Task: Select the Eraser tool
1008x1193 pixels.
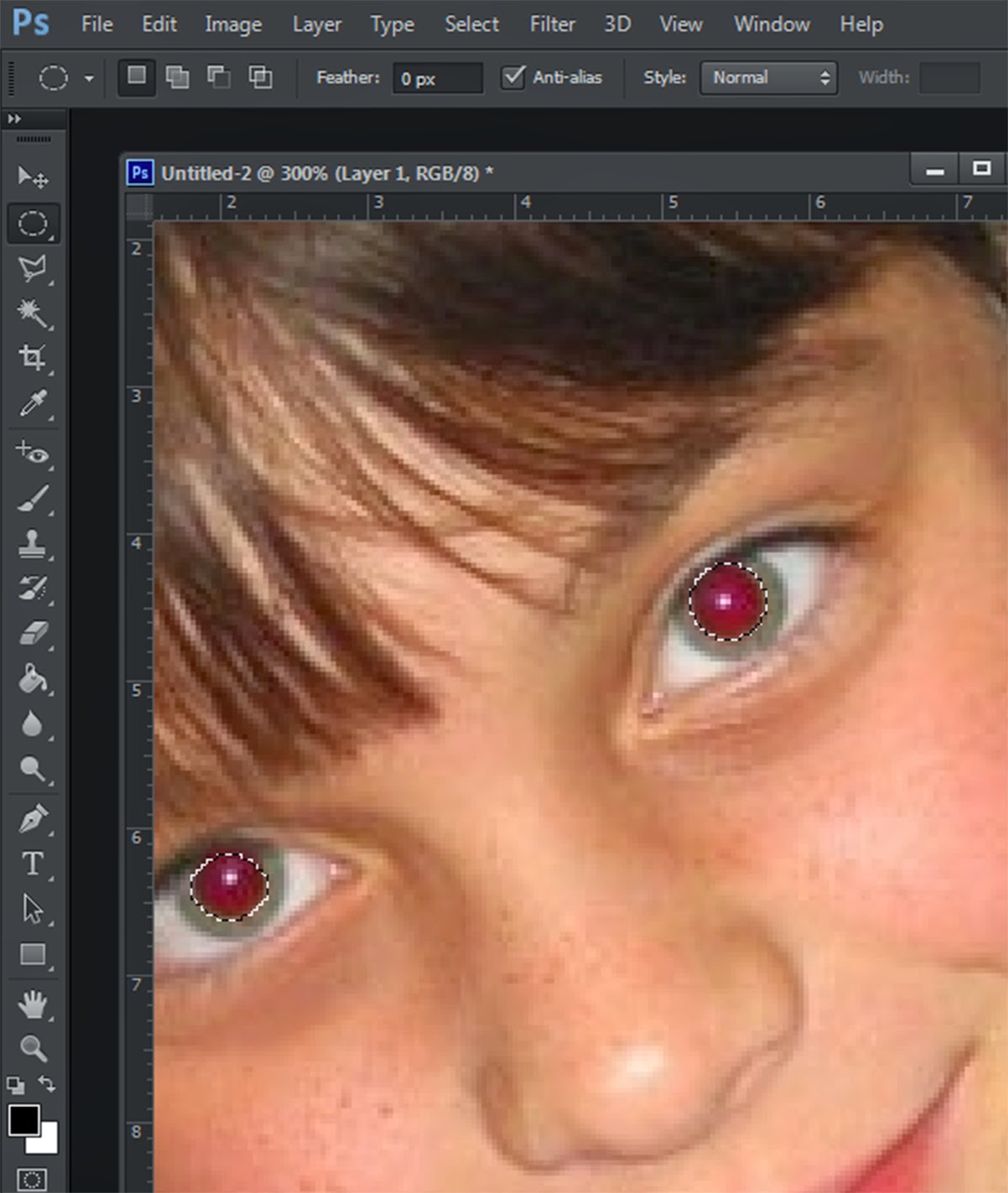Action: [33, 633]
